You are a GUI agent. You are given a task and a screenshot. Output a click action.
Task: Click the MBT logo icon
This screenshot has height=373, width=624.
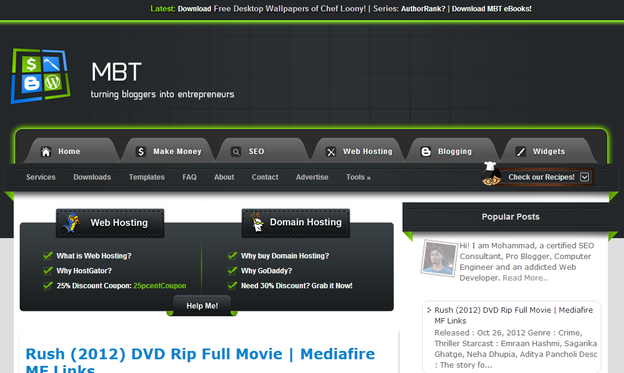[41, 76]
